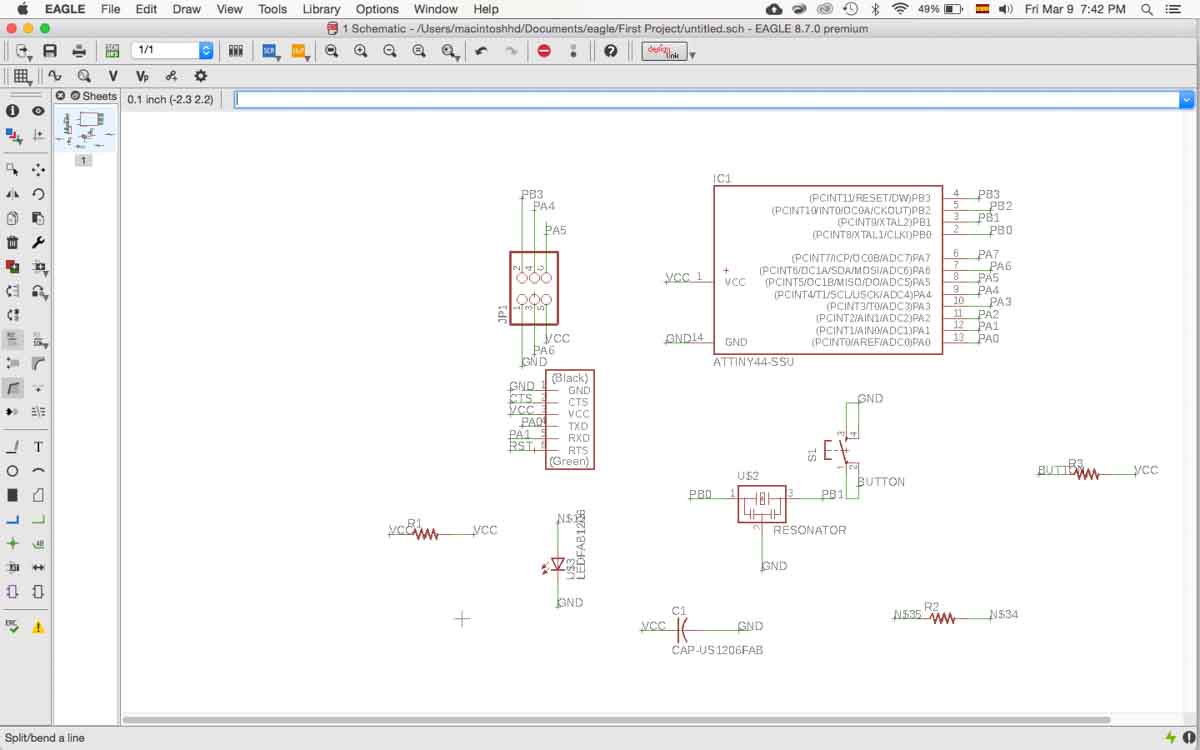Click the Stop command red icon
This screenshot has height=750, width=1200.
pos(544,51)
